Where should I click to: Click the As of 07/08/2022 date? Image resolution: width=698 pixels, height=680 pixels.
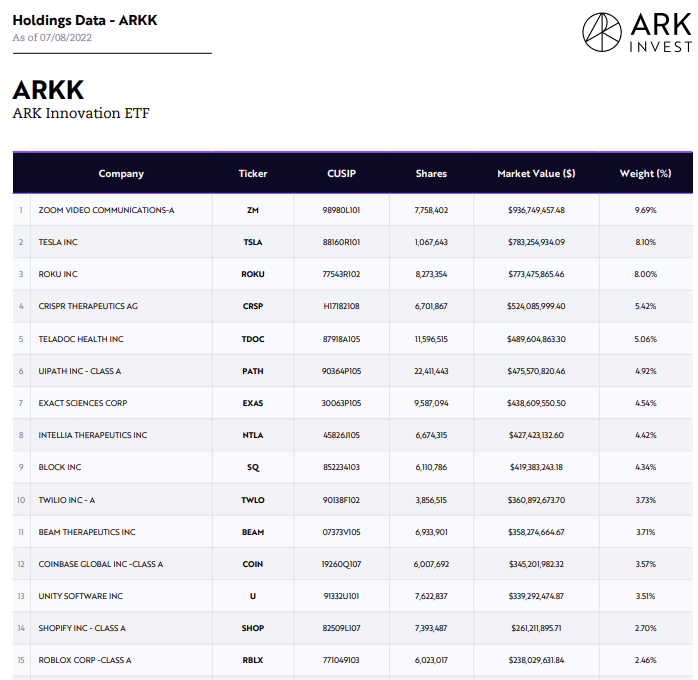pos(52,37)
